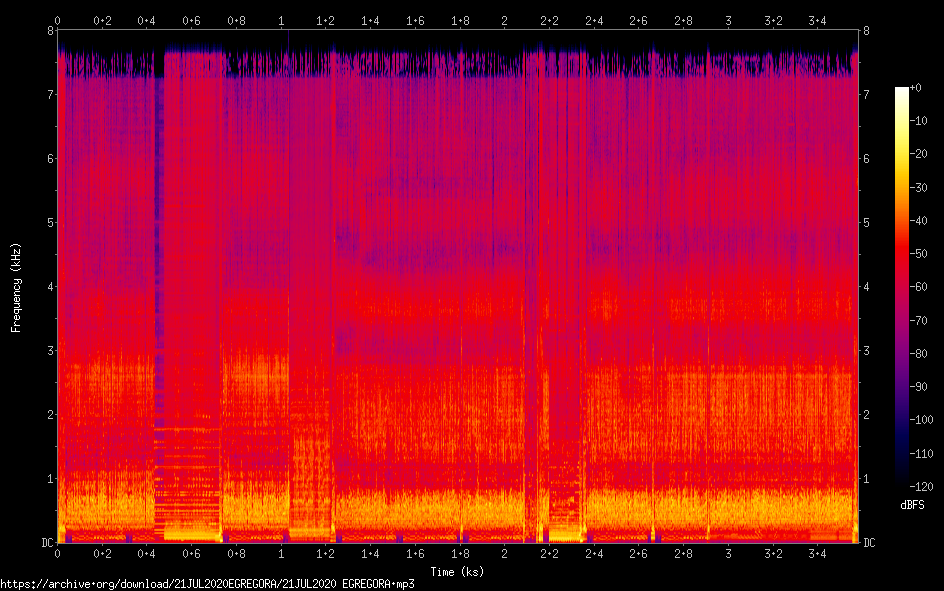Click the '3·4' tick on top time axis

tap(818, 21)
